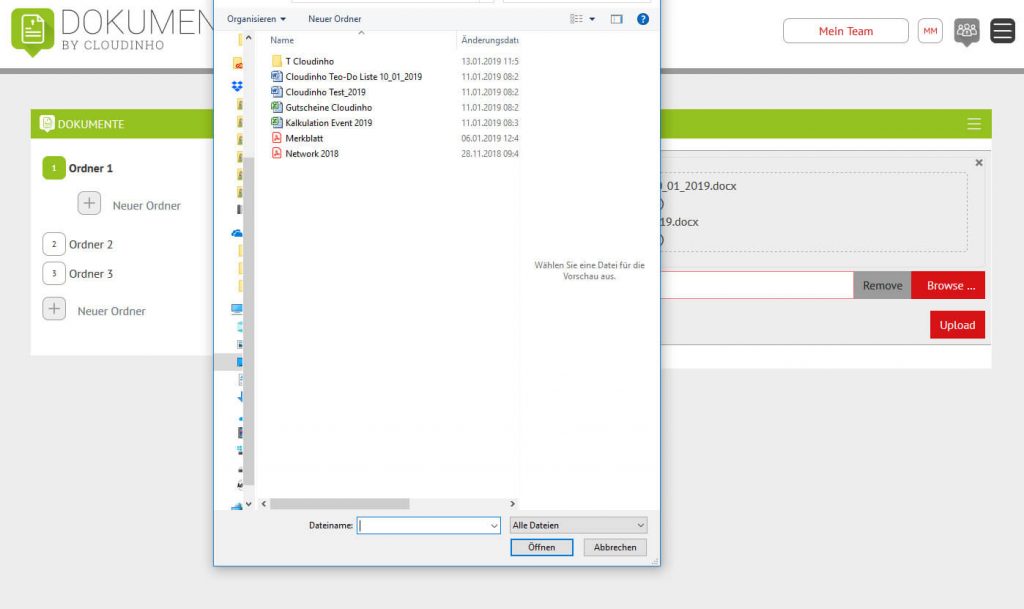Click the Abbrechen button

pyautogui.click(x=615, y=547)
